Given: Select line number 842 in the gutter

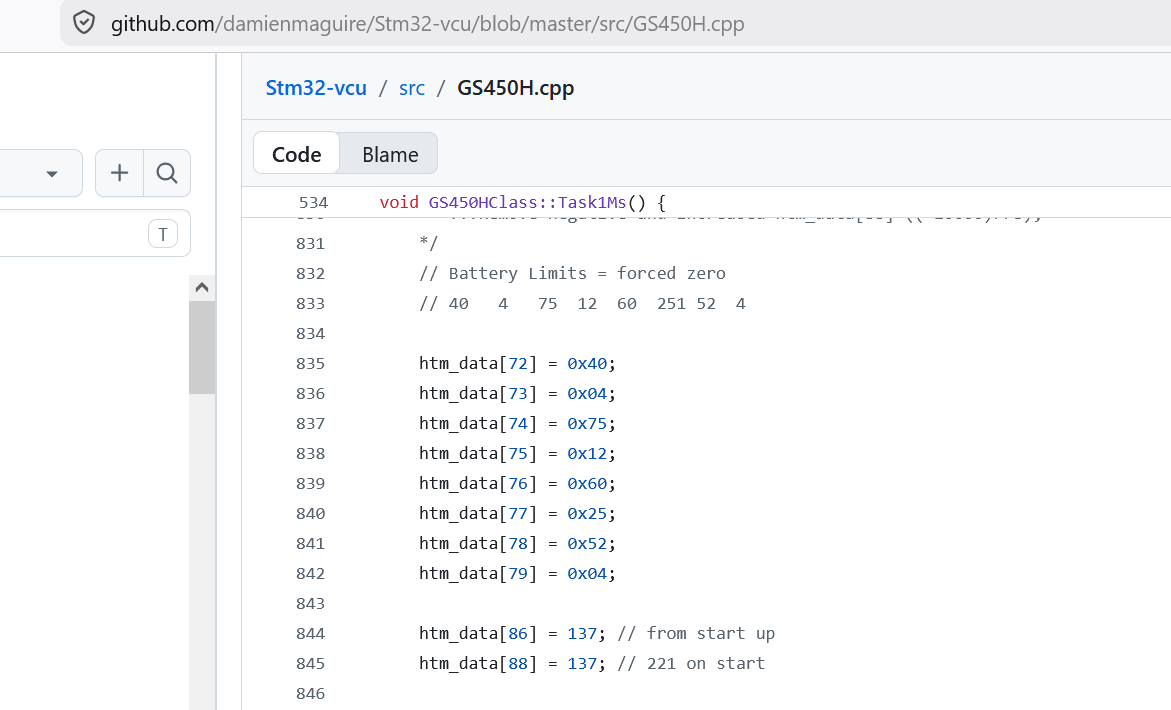Looking at the screenshot, I should click(311, 573).
